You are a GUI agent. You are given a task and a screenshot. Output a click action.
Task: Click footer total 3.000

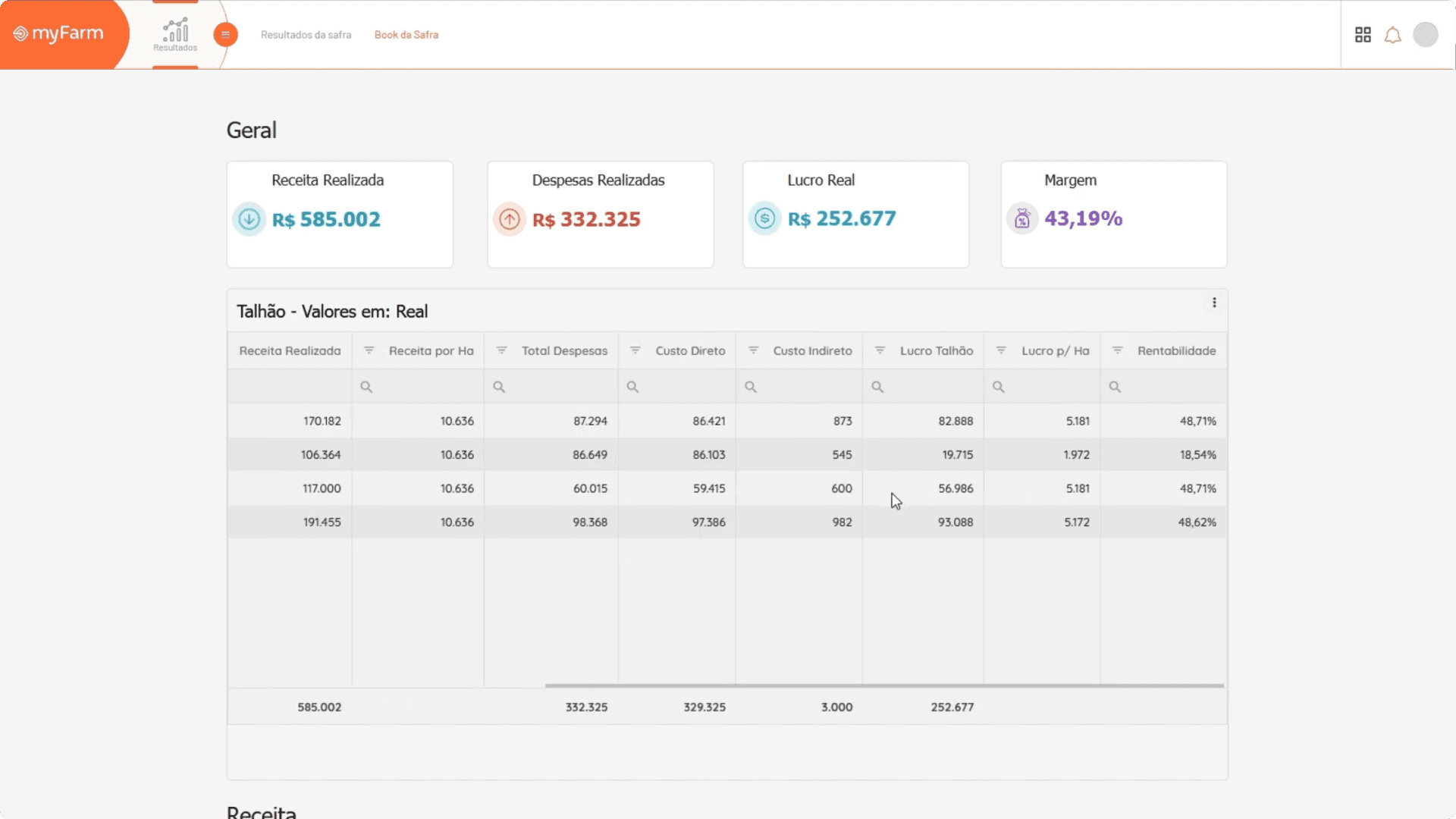[x=836, y=707]
